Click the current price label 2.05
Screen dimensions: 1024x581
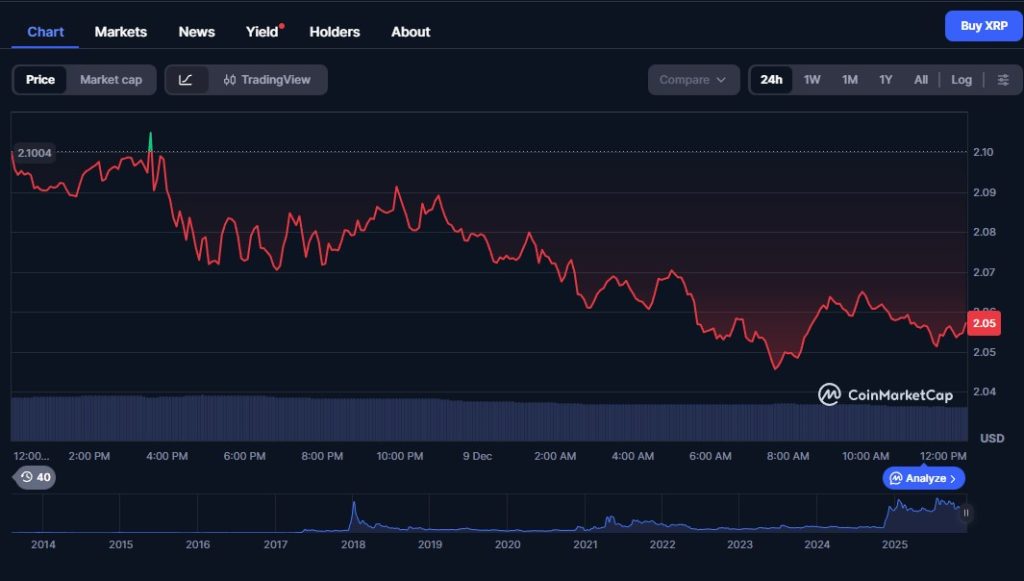984,323
